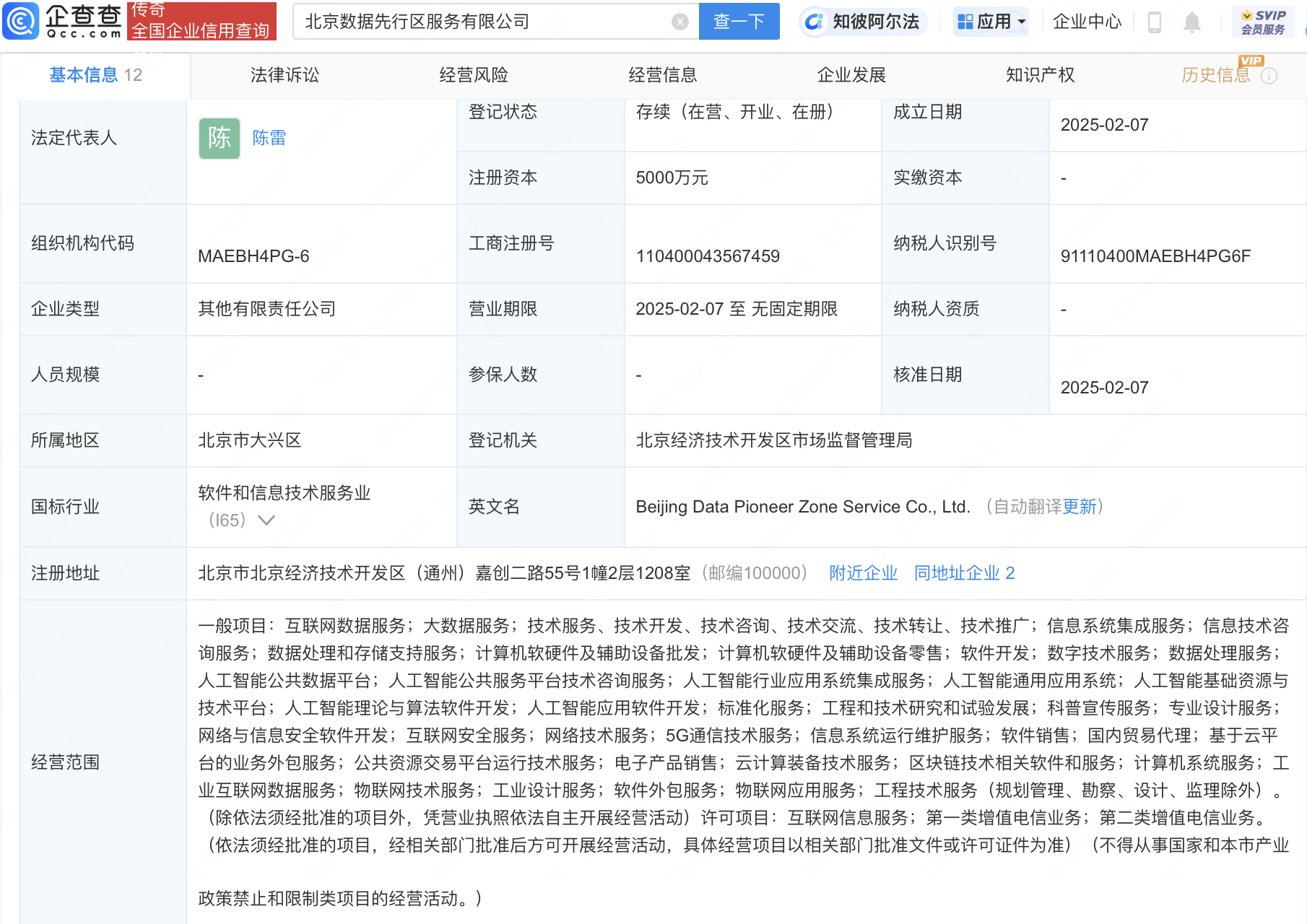The height and width of the screenshot is (924, 1307).
Task: Click the registered address text
Action: coord(444,573)
